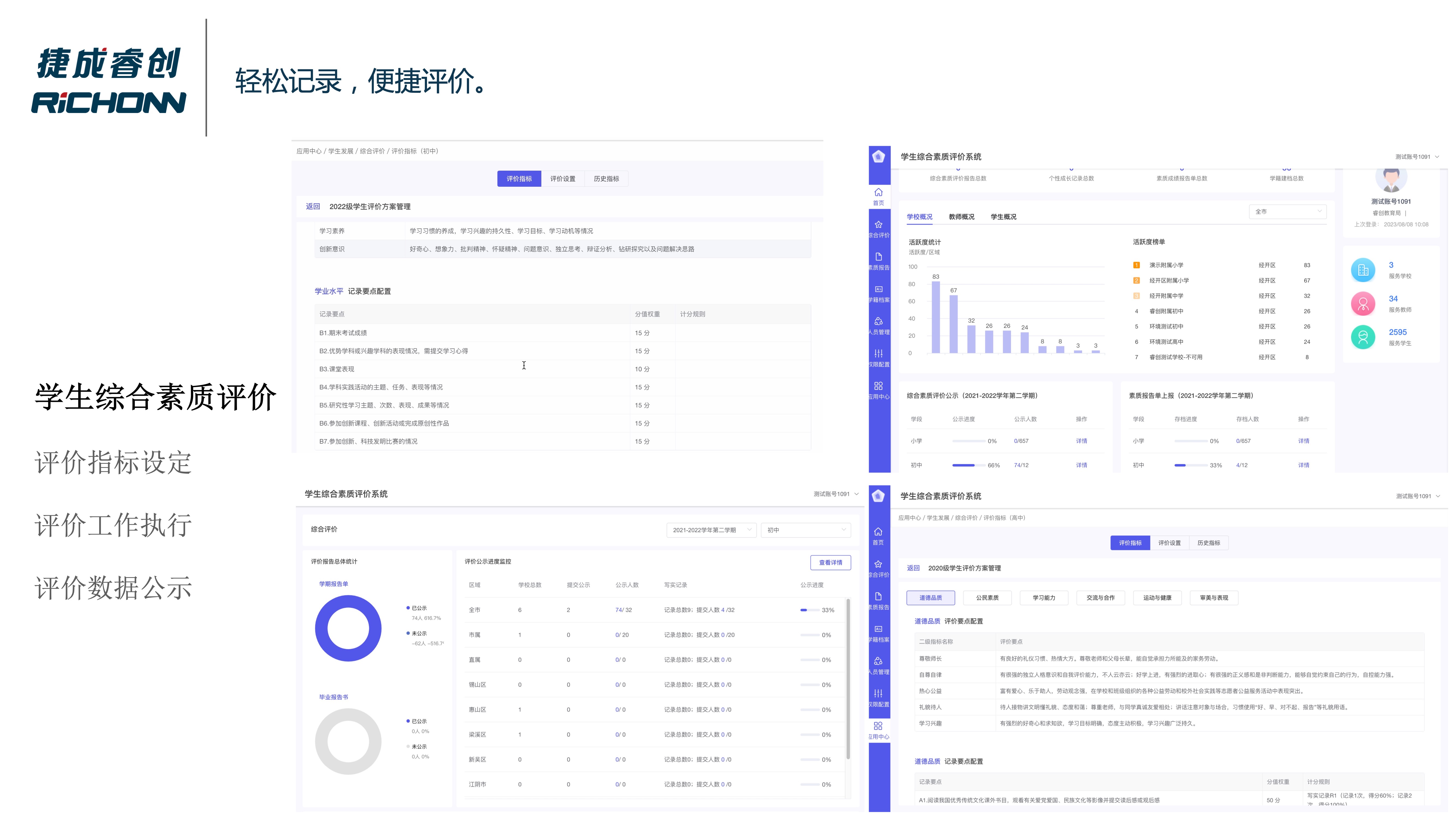Select the 道德品质 category button
This screenshot has width=1456, height=819.
[x=930, y=598]
